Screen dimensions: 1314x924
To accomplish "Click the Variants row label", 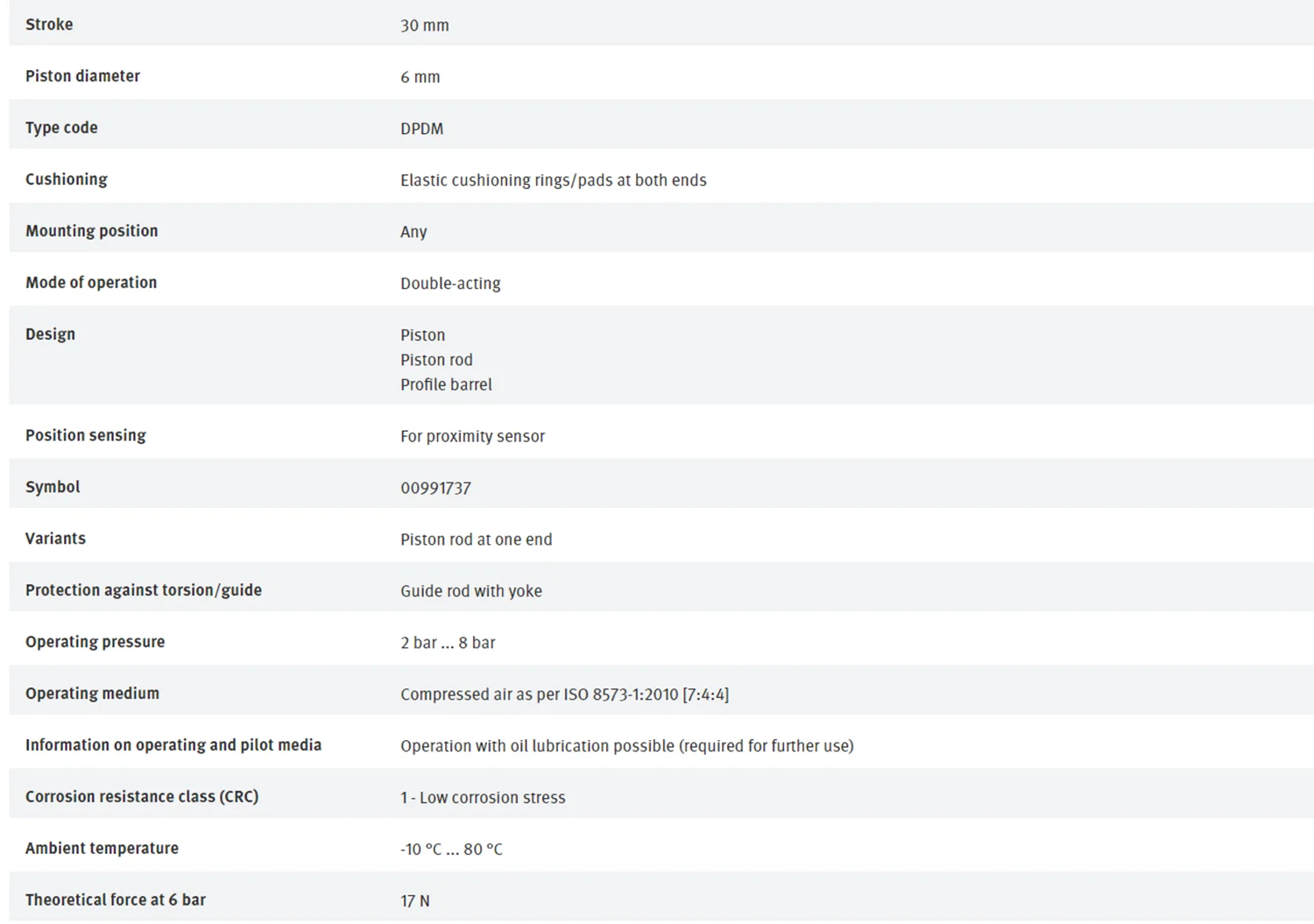I will pos(55,539).
